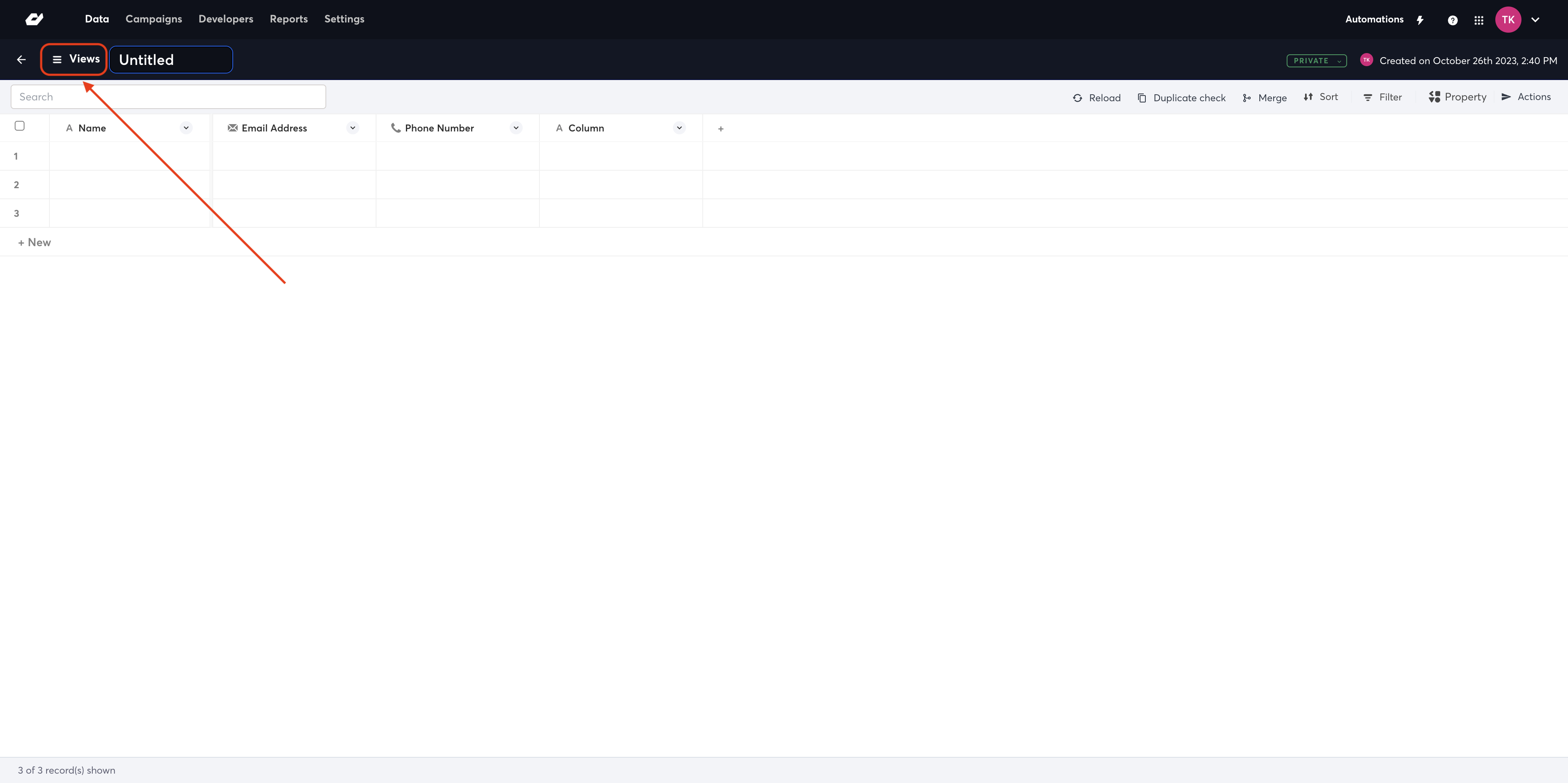Click the Phone Number cell in row 3
Screen dimensions: 1568x783
(458, 214)
